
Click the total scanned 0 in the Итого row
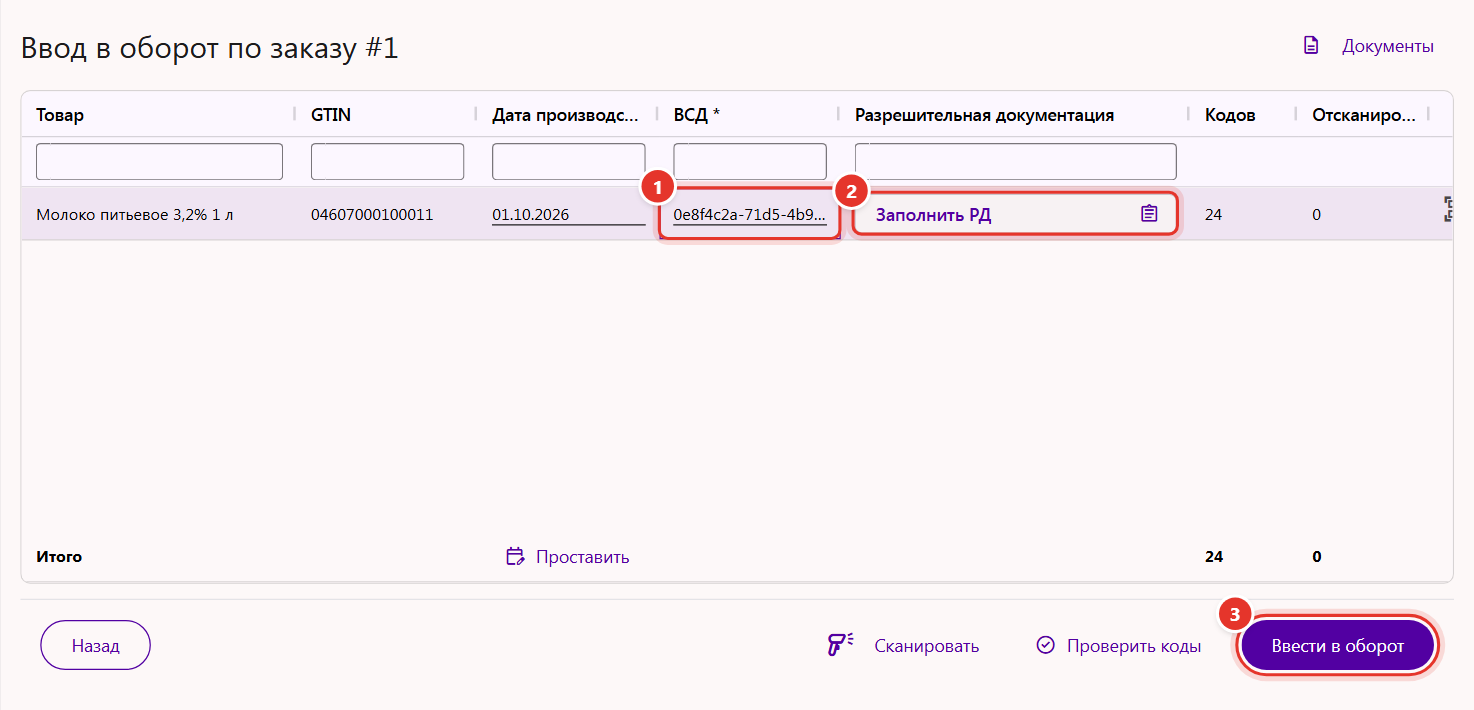(1317, 557)
